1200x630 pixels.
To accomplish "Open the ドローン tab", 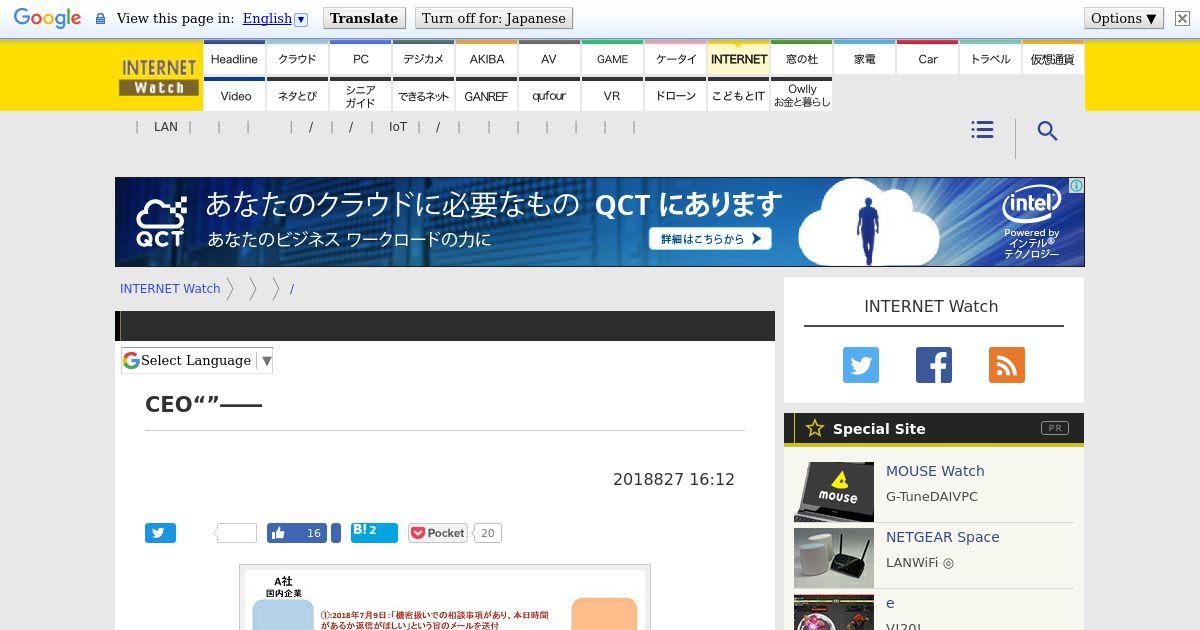I will click(676, 95).
